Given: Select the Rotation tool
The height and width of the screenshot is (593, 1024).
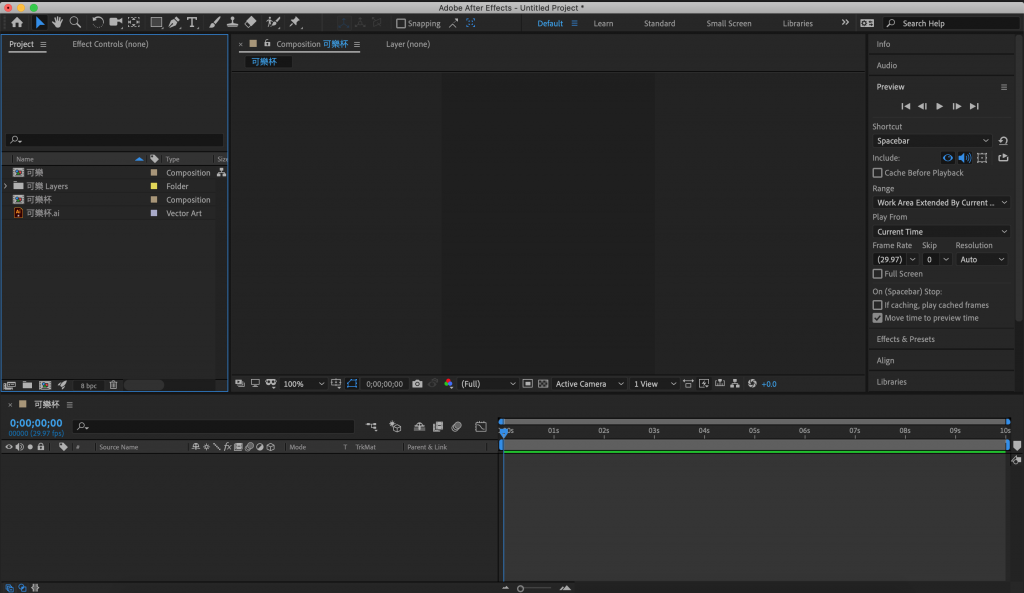Looking at the screenshot, I should pyautogui.click(x=97, y=23).
